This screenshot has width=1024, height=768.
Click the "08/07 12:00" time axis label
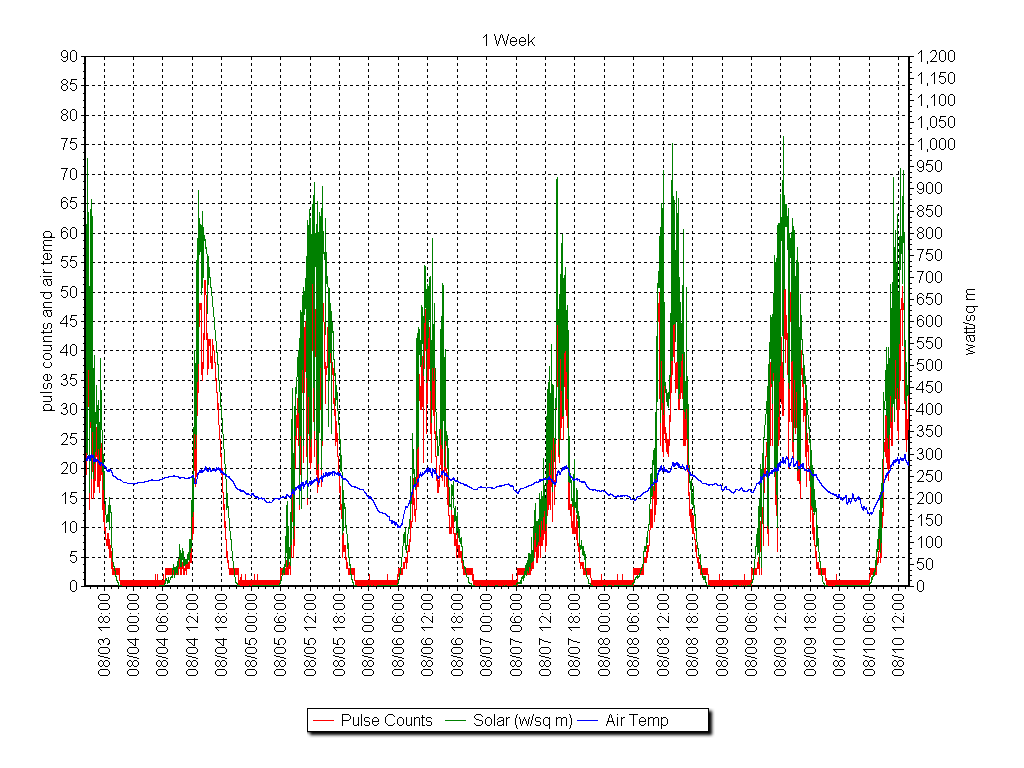pyautogui.click(x=545, y=635)
